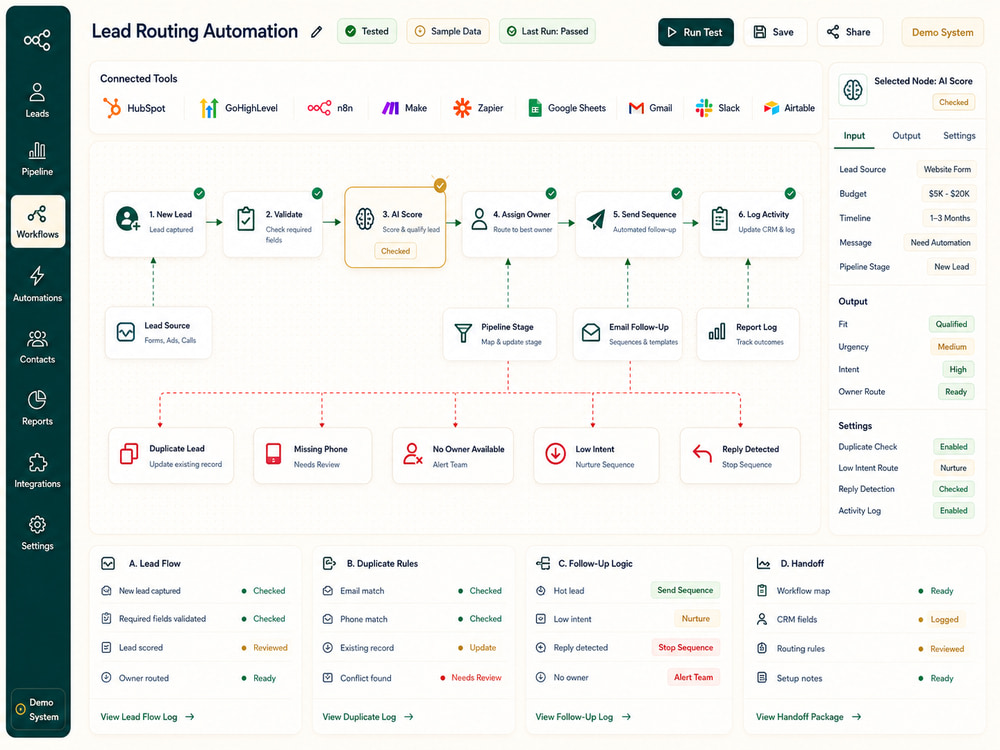Open the Low Intent exception node
Image resolution: width=1000 pixels, height=750 pixels.
596,455
